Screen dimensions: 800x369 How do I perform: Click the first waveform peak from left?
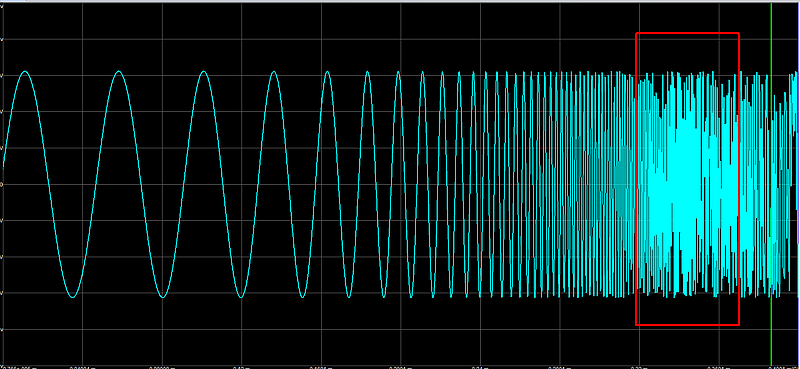tap(24, 72)
